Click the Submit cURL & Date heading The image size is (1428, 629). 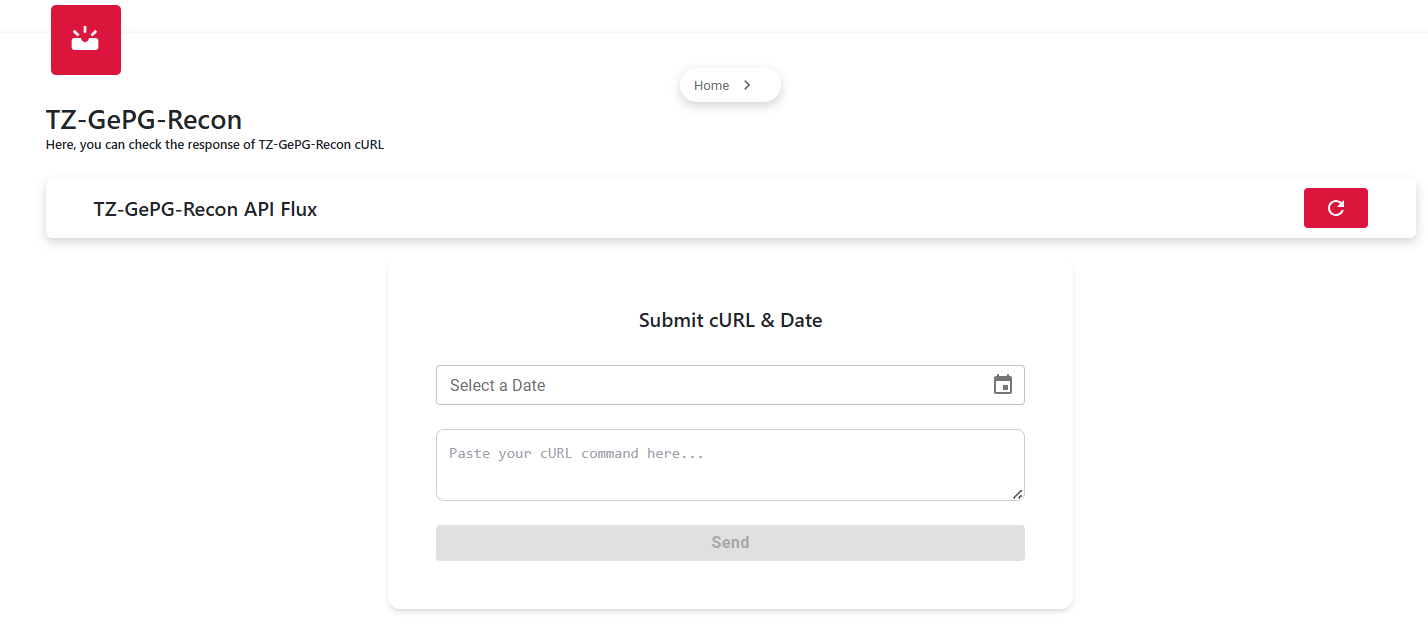click(x=730, y=320)
